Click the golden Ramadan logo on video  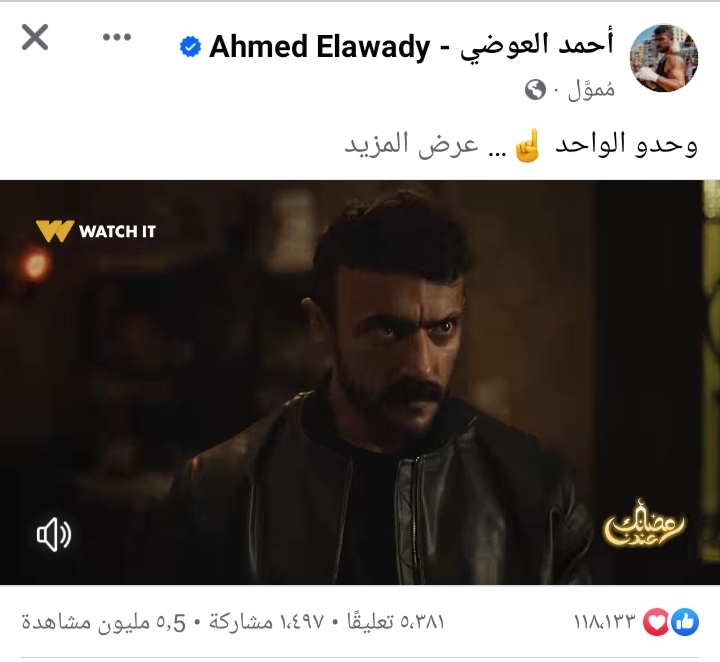[644, 524]
